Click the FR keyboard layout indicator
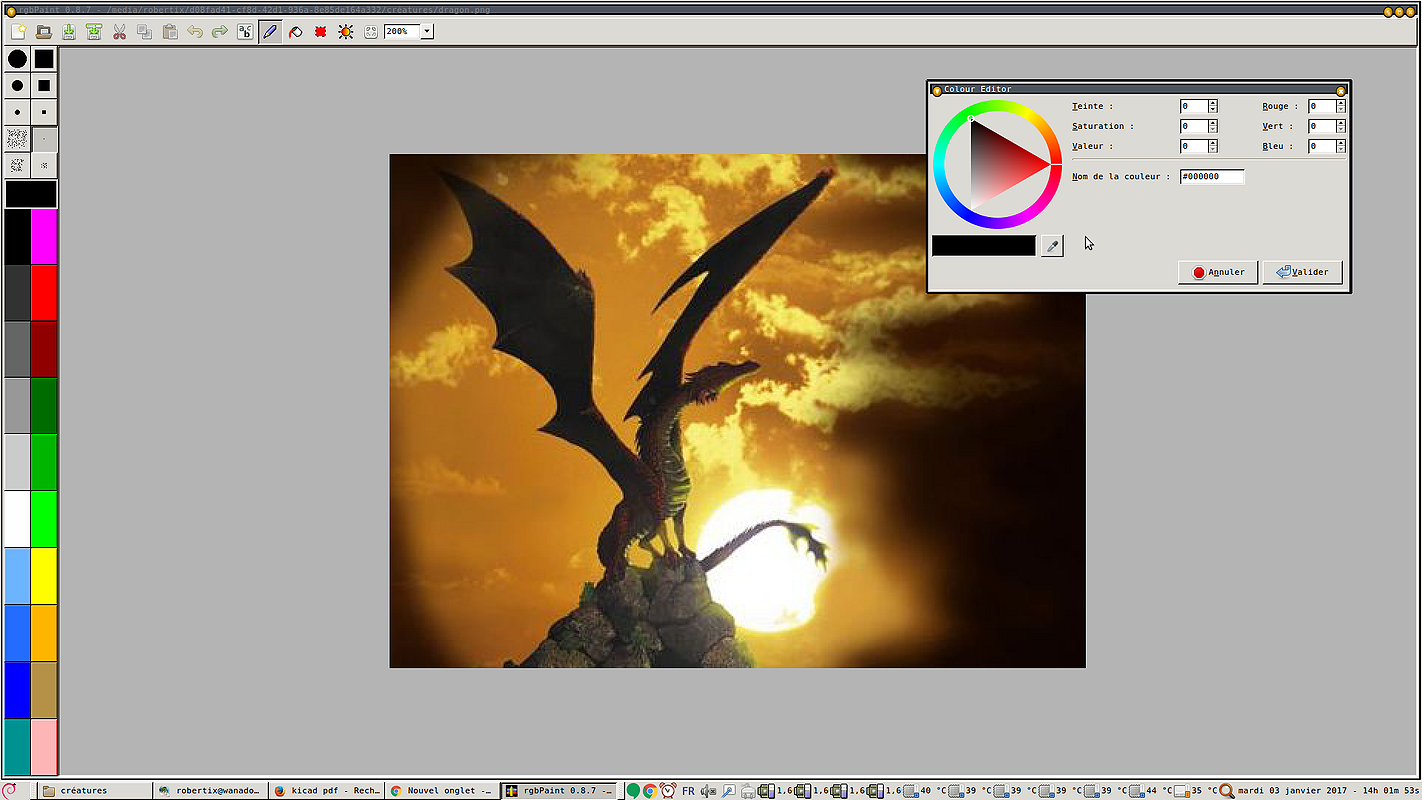The height and width of the screenshot is (800, 1422). (x=688, y=790)
